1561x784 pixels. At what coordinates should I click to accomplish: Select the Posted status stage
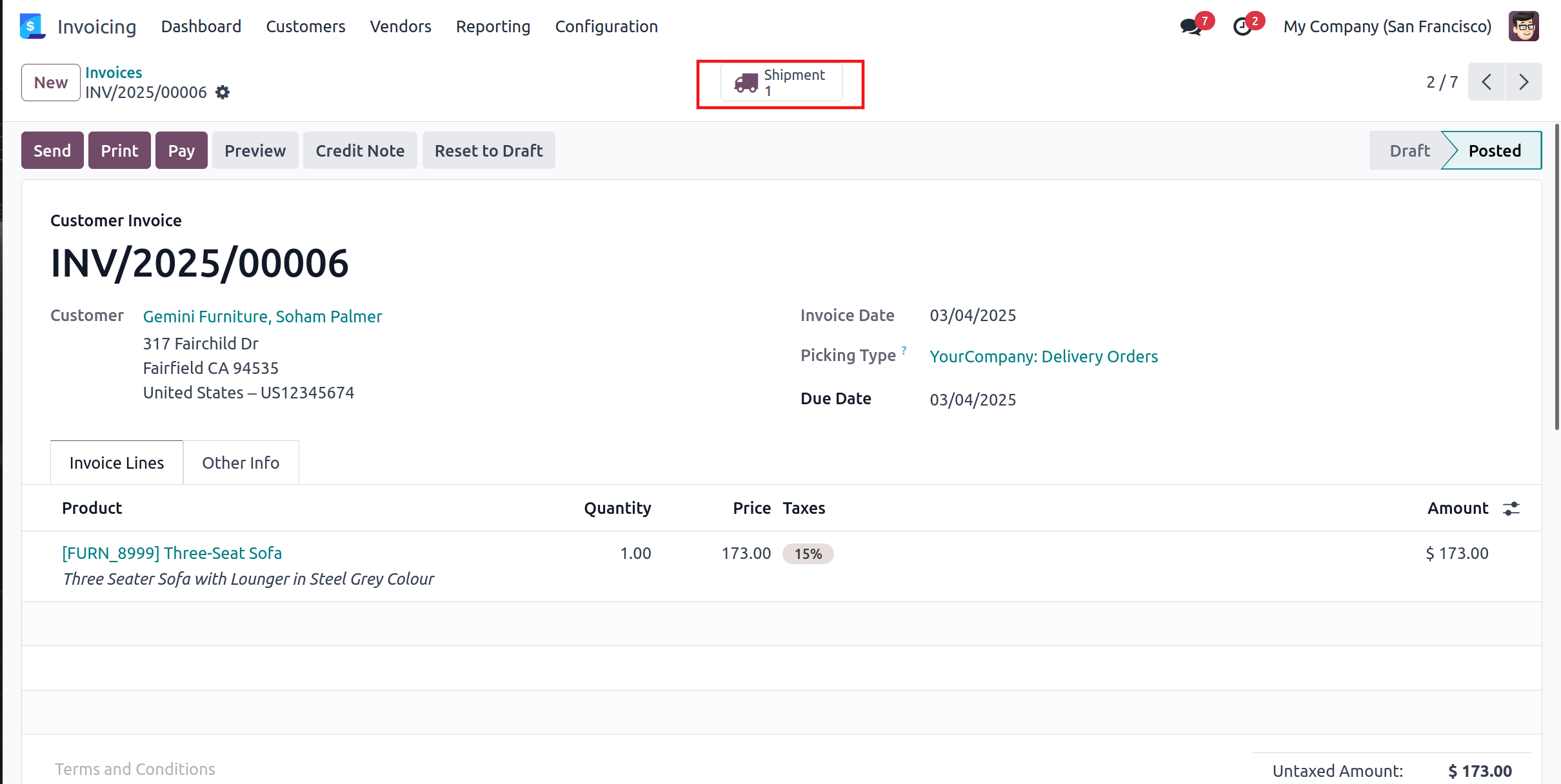[x=1495, y=151]
